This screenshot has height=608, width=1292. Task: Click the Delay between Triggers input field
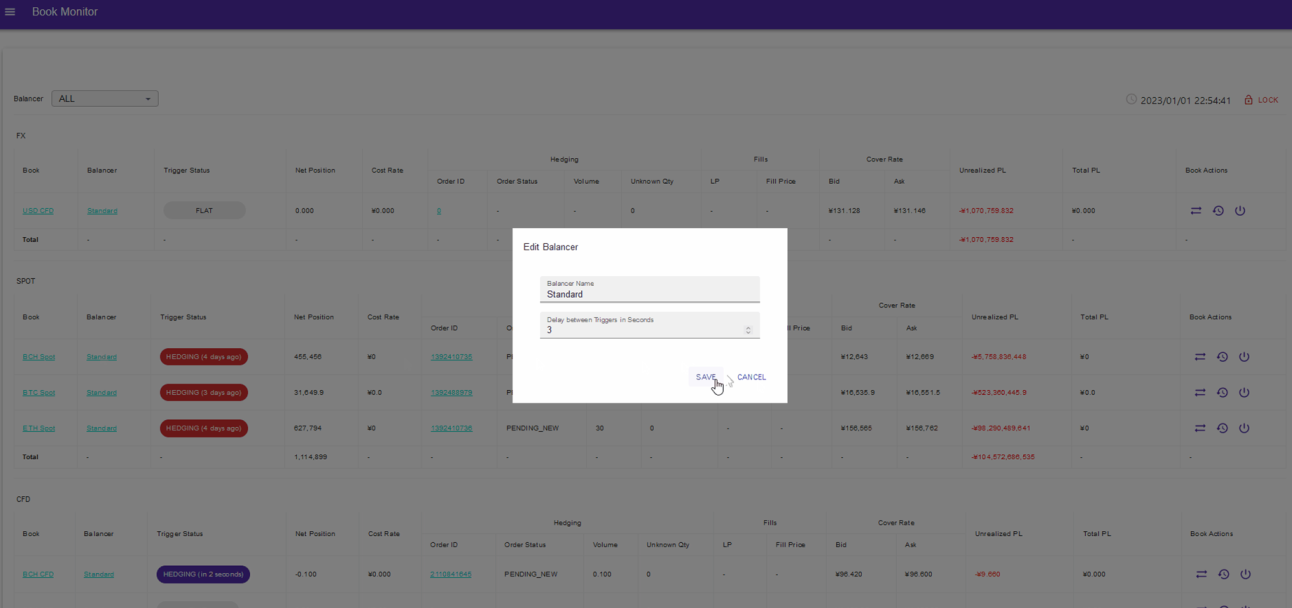[640, 330]
